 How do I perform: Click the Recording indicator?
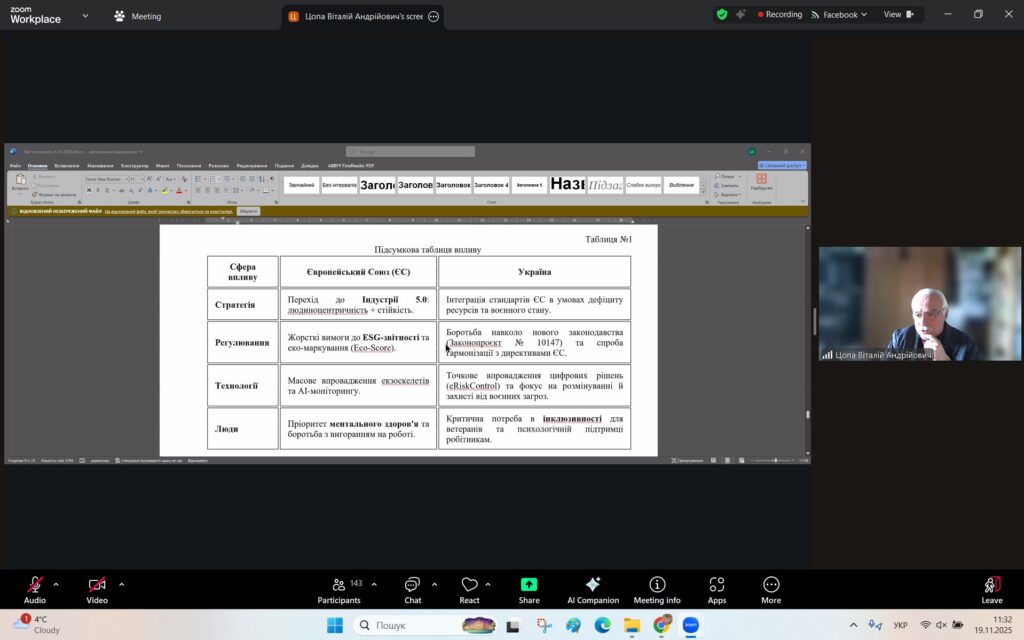pyautogui.click(x=780, y=15)
